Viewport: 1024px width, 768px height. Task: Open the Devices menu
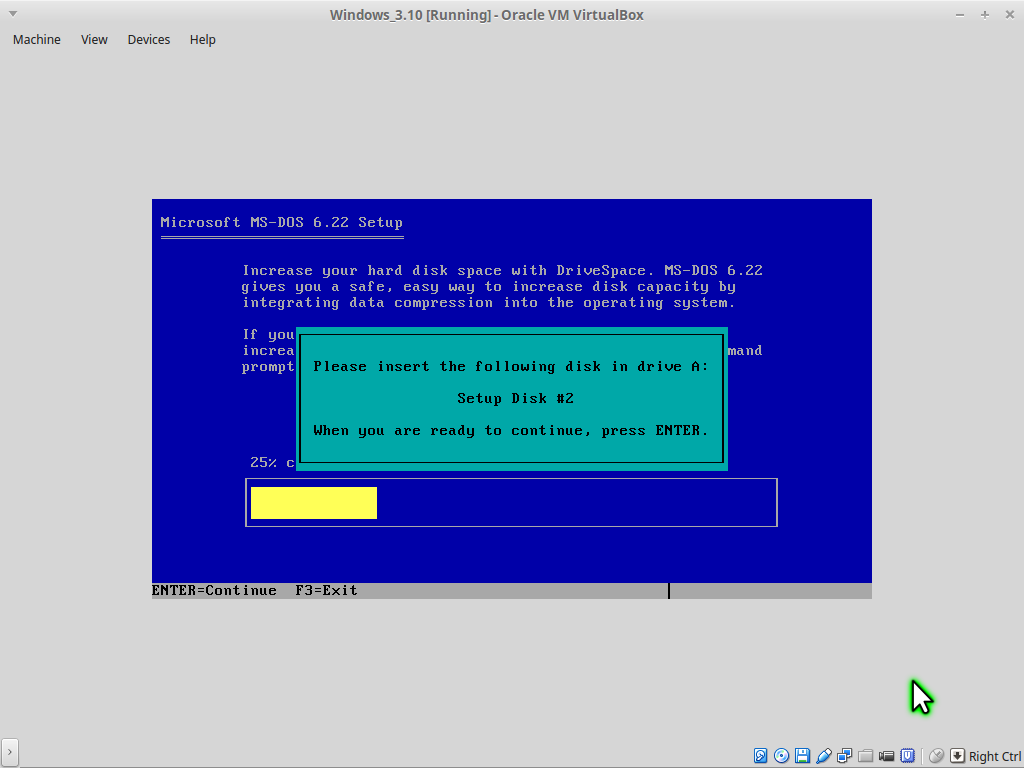coord(148,40)
